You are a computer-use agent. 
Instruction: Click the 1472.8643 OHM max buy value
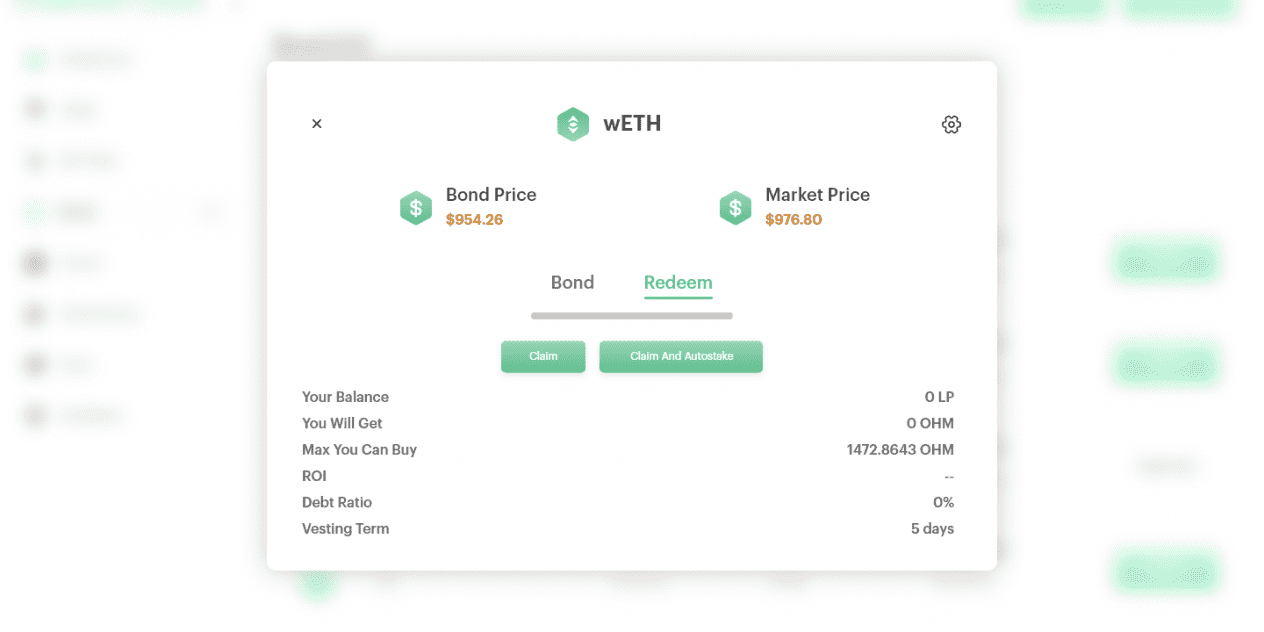[900, 450]
